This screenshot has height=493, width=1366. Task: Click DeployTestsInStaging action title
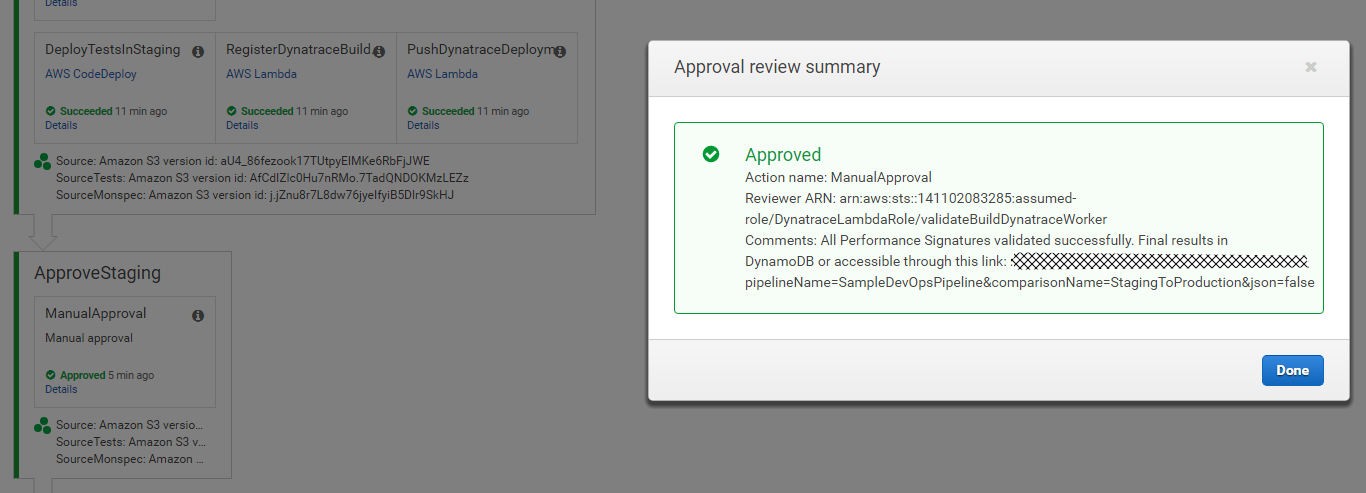(112, 49)
